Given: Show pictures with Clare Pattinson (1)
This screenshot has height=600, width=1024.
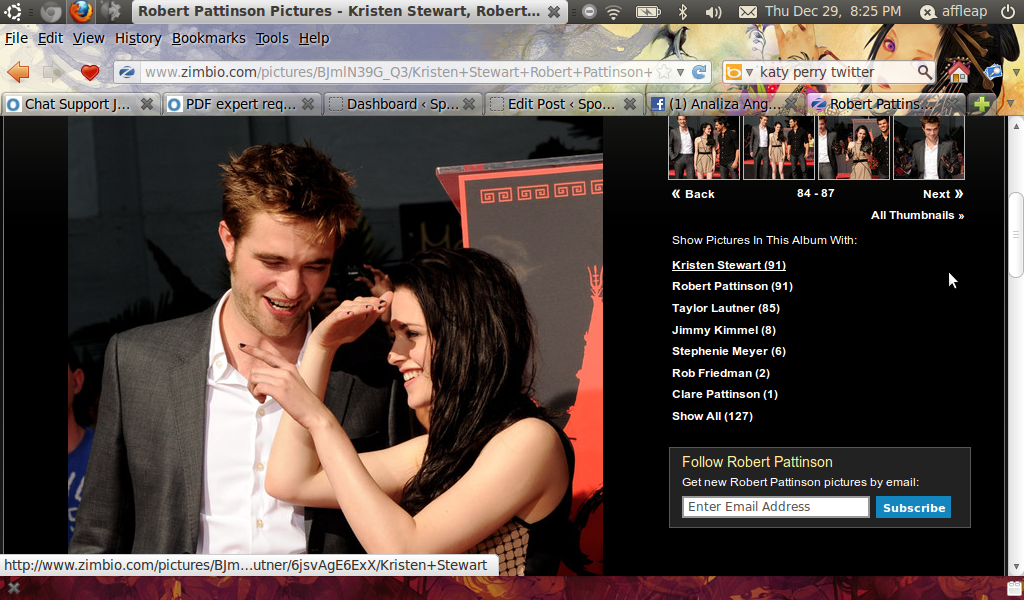Looking at the screenshot, I should (725, 394).
